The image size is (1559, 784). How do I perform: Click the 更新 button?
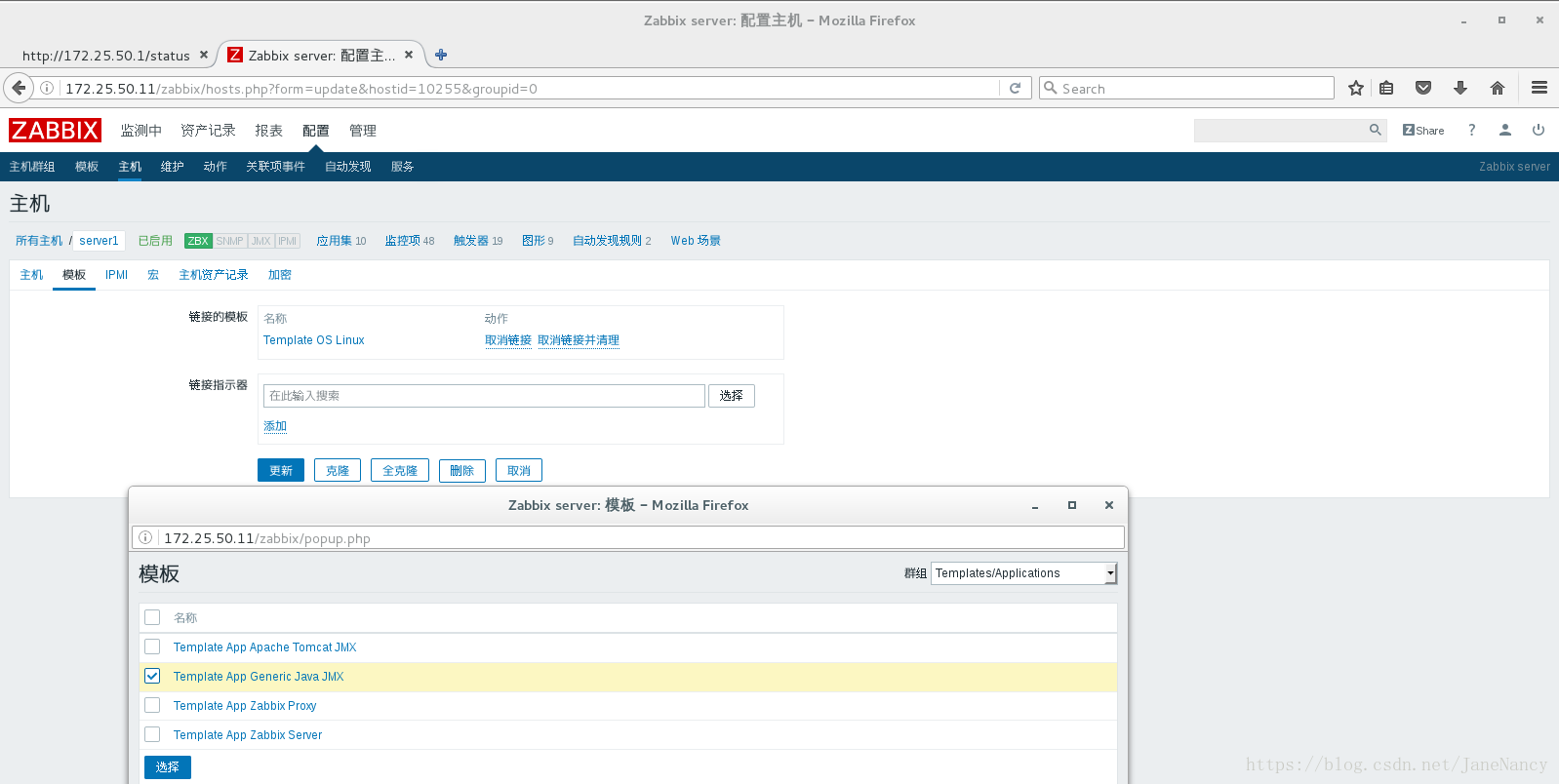(x=281, y=470)
